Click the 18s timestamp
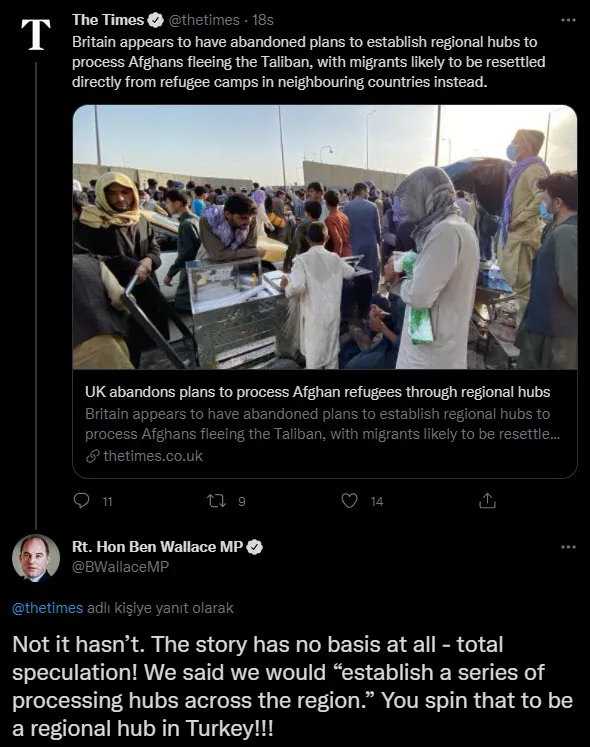The image size is (590, 747). pyautogui.click(x=263, y=20)
